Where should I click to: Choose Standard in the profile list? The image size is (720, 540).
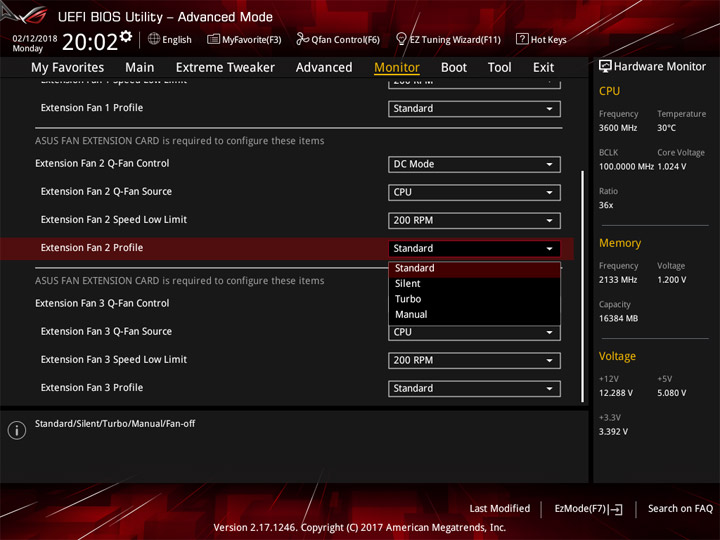pos(474,268)
